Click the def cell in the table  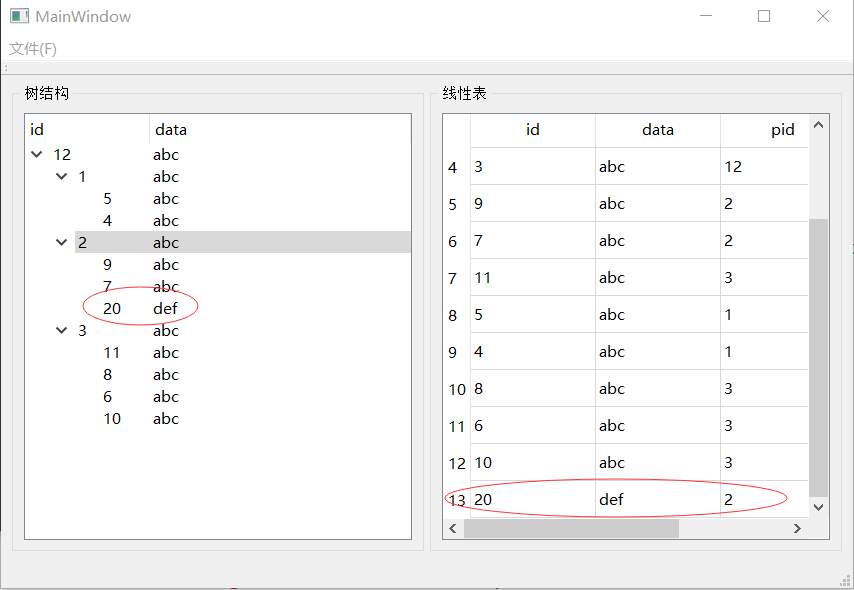pyautogui.click(x=658, y=500)
